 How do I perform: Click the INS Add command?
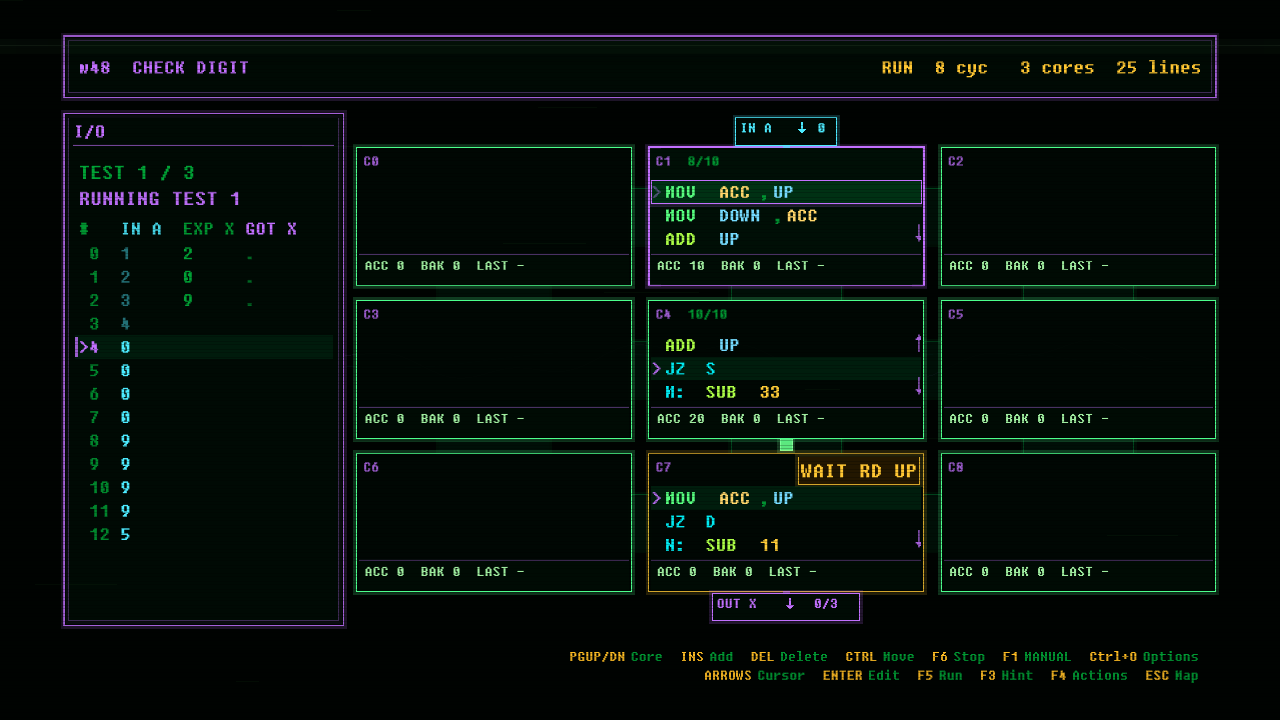[707, 657]
